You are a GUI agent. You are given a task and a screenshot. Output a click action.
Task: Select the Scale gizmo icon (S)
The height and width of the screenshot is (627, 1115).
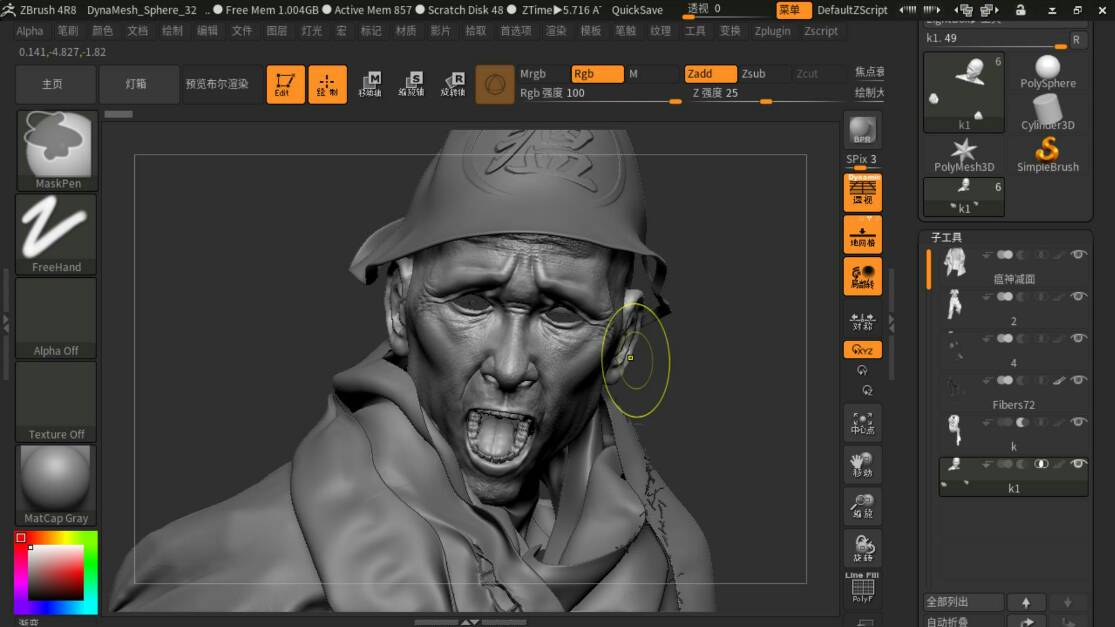[411, 84]
